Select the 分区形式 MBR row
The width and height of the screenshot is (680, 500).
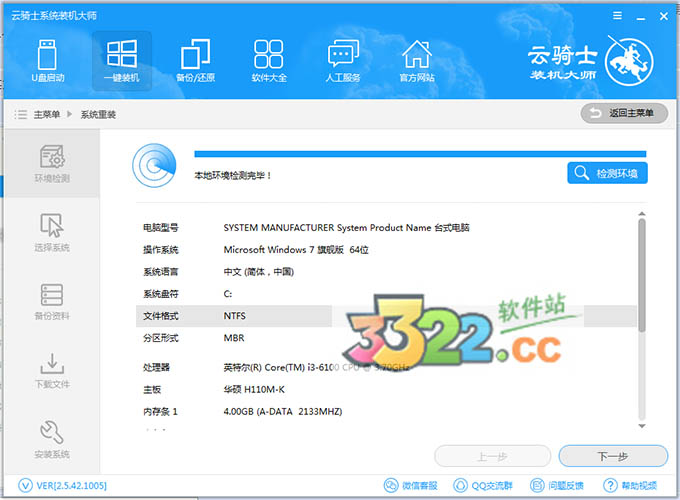tap(386, 338)
